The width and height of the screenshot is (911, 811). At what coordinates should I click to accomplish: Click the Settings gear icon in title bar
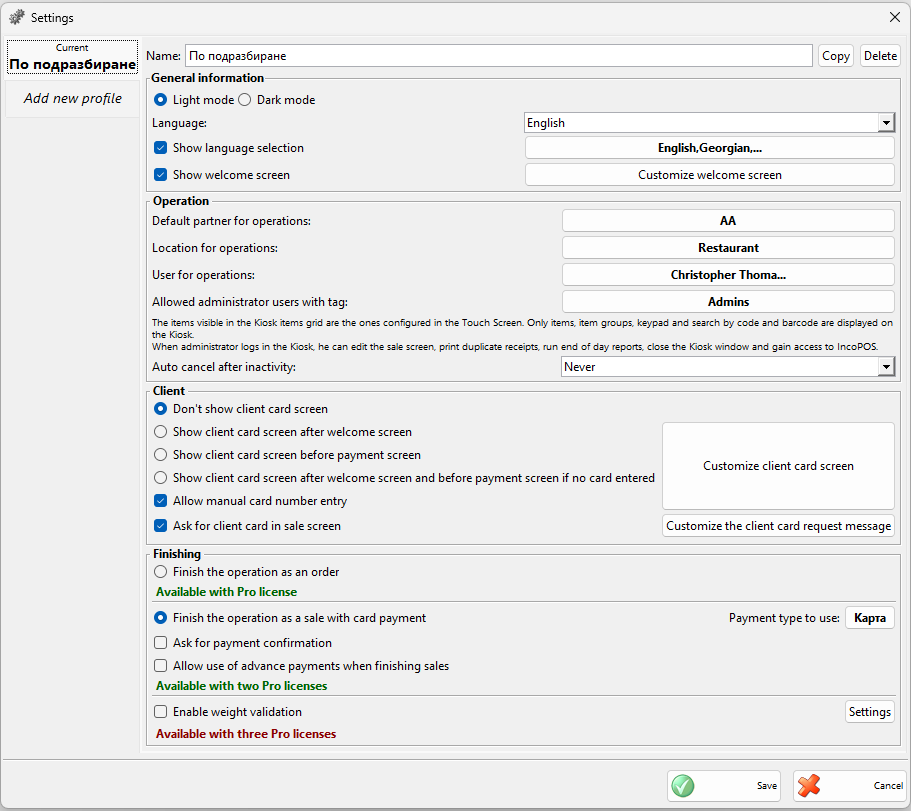pyautogui.click(x=16, y=17)
